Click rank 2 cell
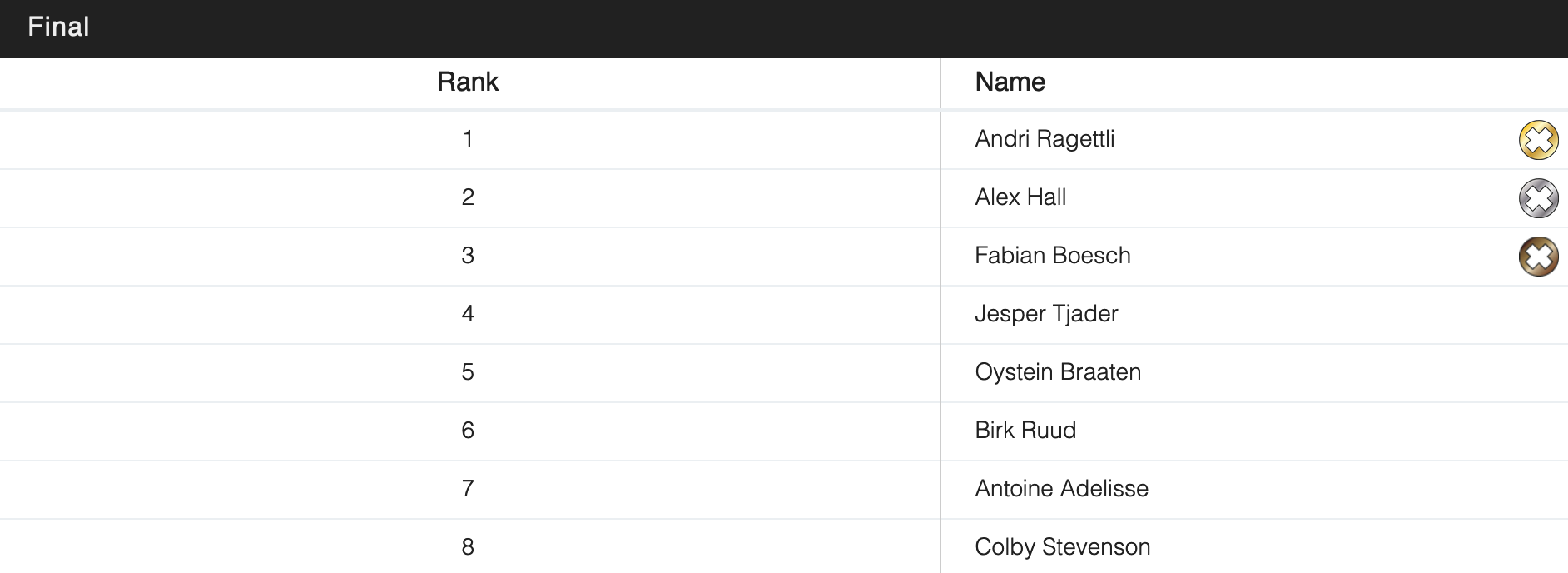Viewport: 1568px width, 573px height. click(468, 197)
